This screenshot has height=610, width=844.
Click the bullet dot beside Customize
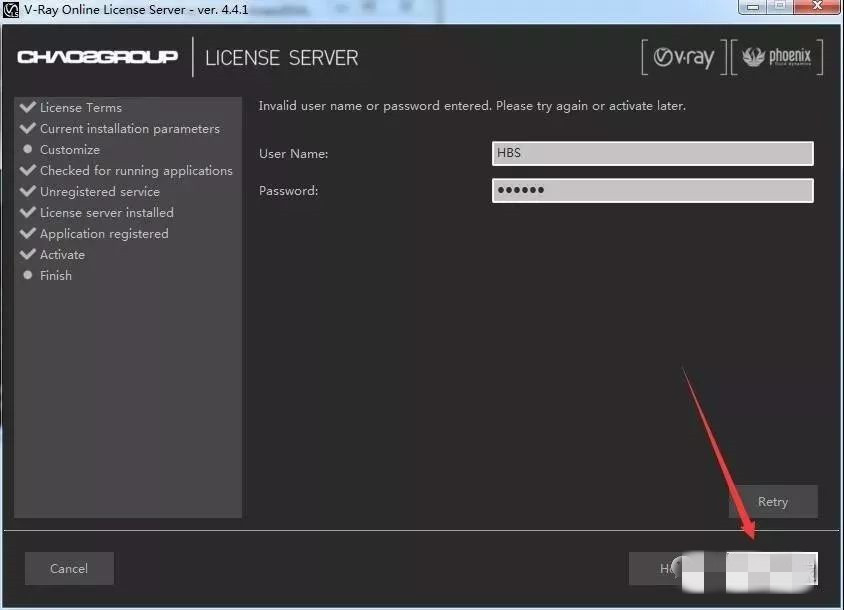[x=28, y=149]
